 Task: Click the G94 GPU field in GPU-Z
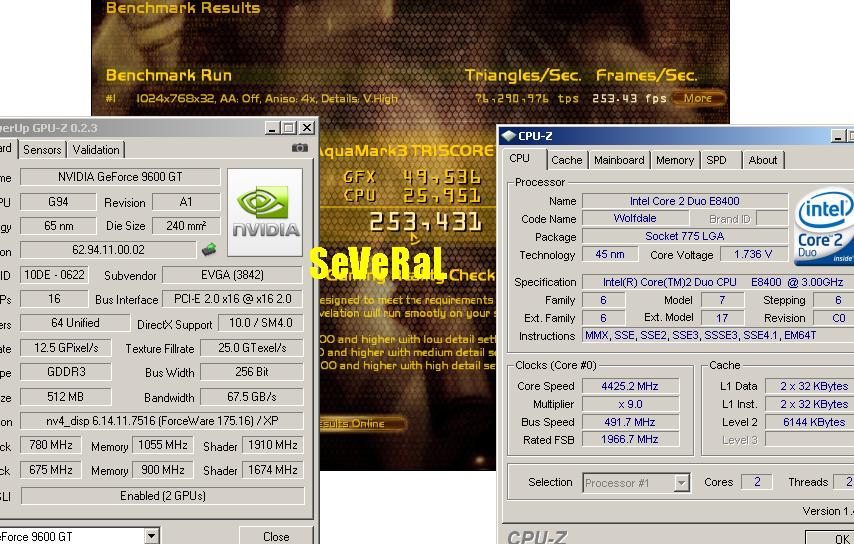point(58,202)
